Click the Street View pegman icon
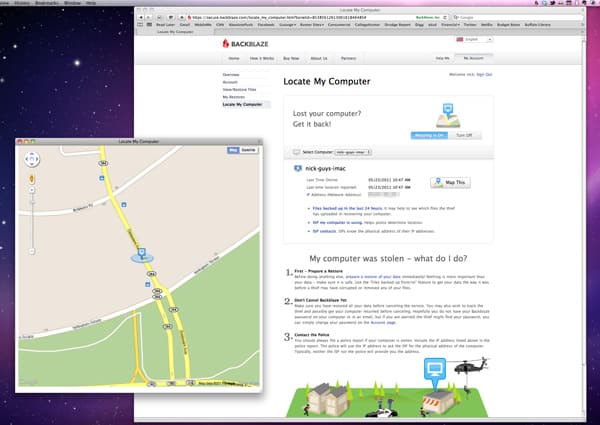Image resolution: width=600 pixels, height=425 pixels. (31, 178)
